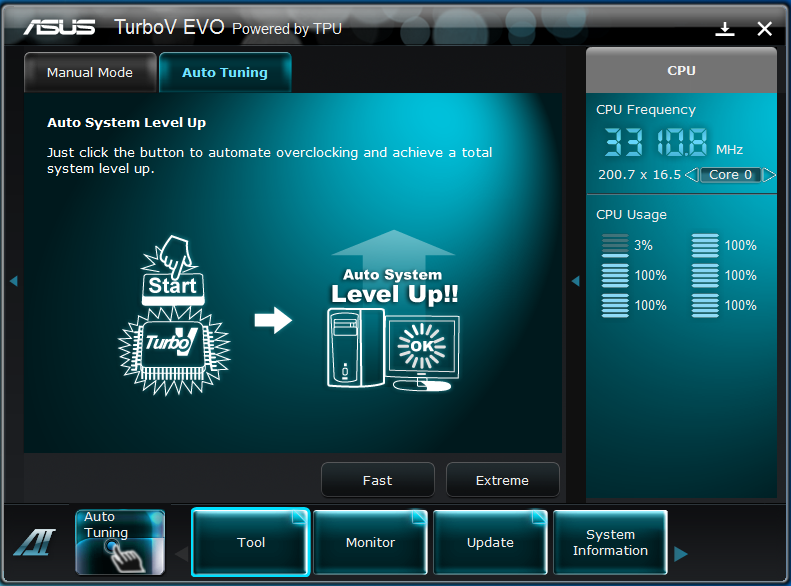Viewport: 791px width, 586px height.
Task: Open the Monitor section
Action: [x=370, y=542]
